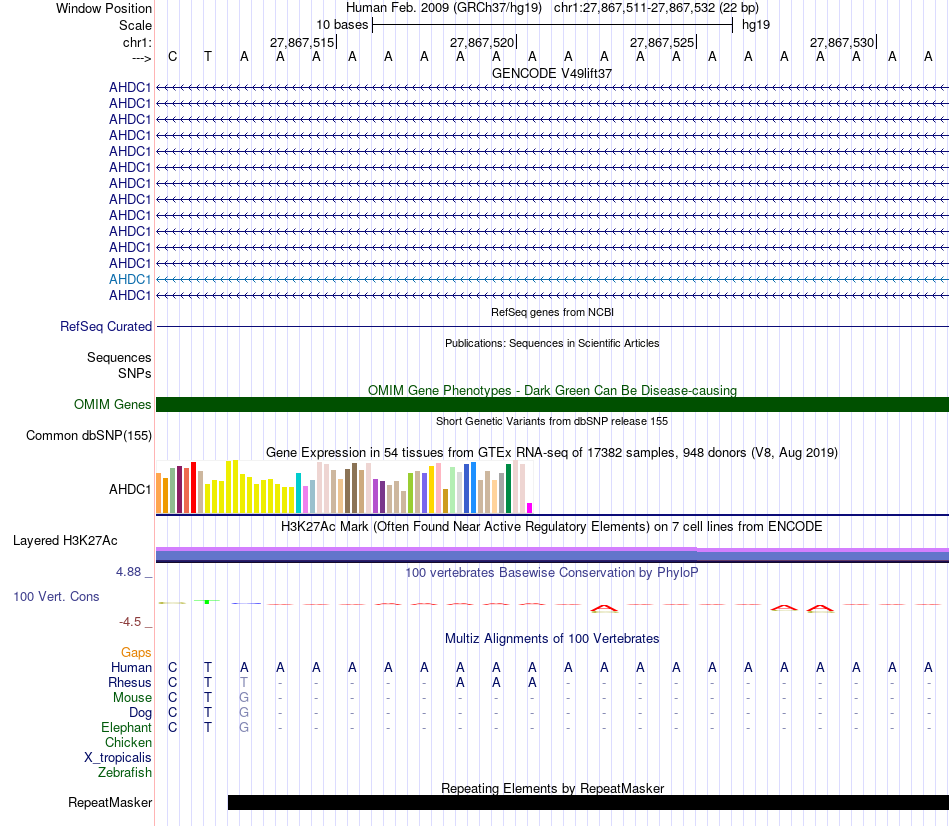Click the Common dbSNP(155) track label

[x=89, y=436]
